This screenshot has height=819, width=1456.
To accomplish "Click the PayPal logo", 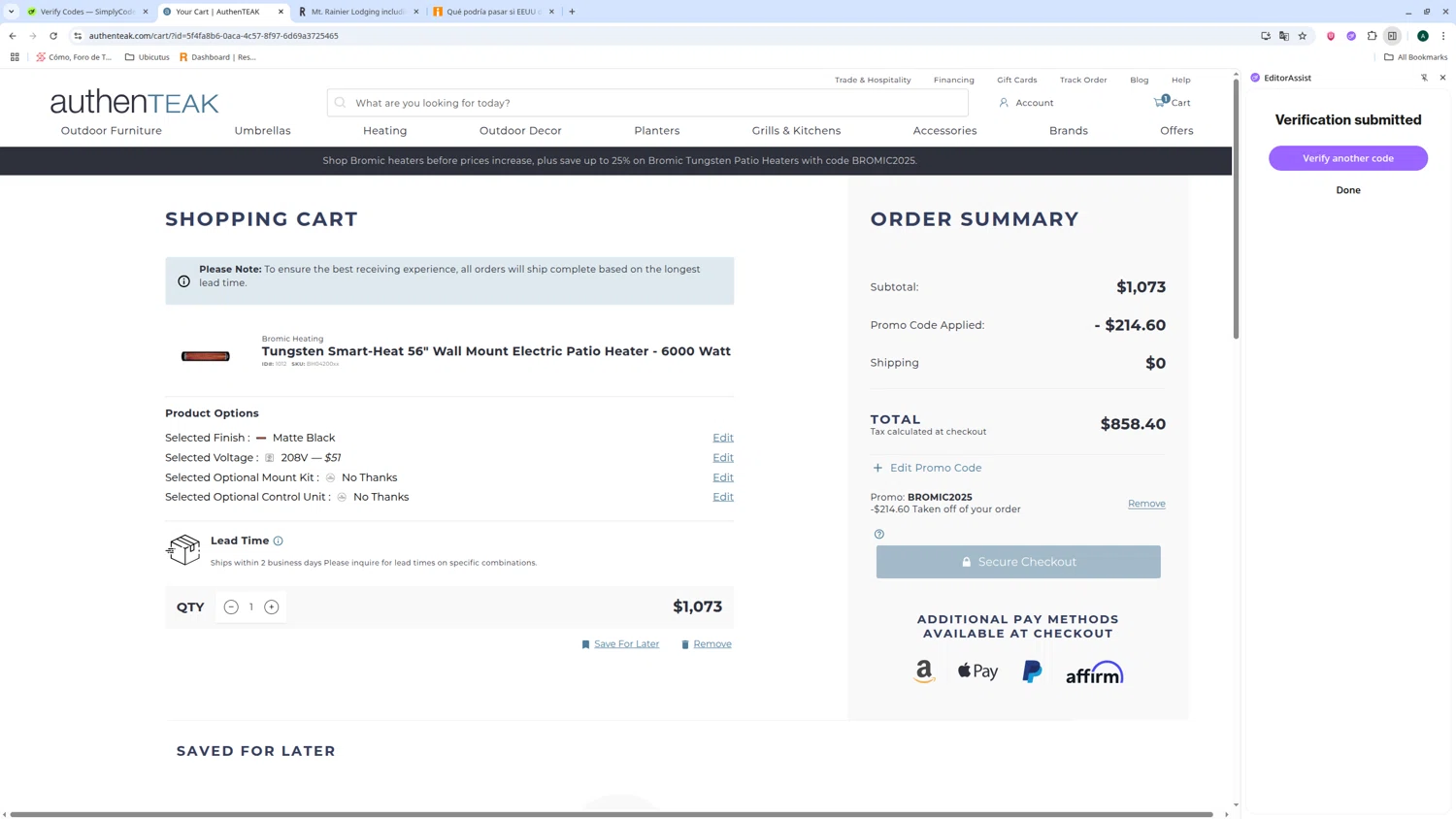I will click(1032, 672).
